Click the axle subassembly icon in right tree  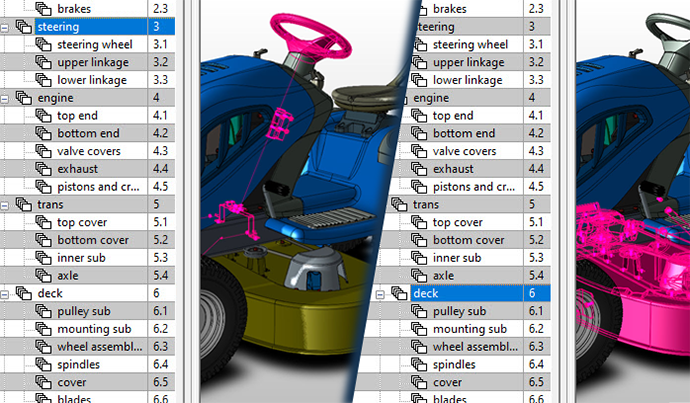click(x=419, y=276)
